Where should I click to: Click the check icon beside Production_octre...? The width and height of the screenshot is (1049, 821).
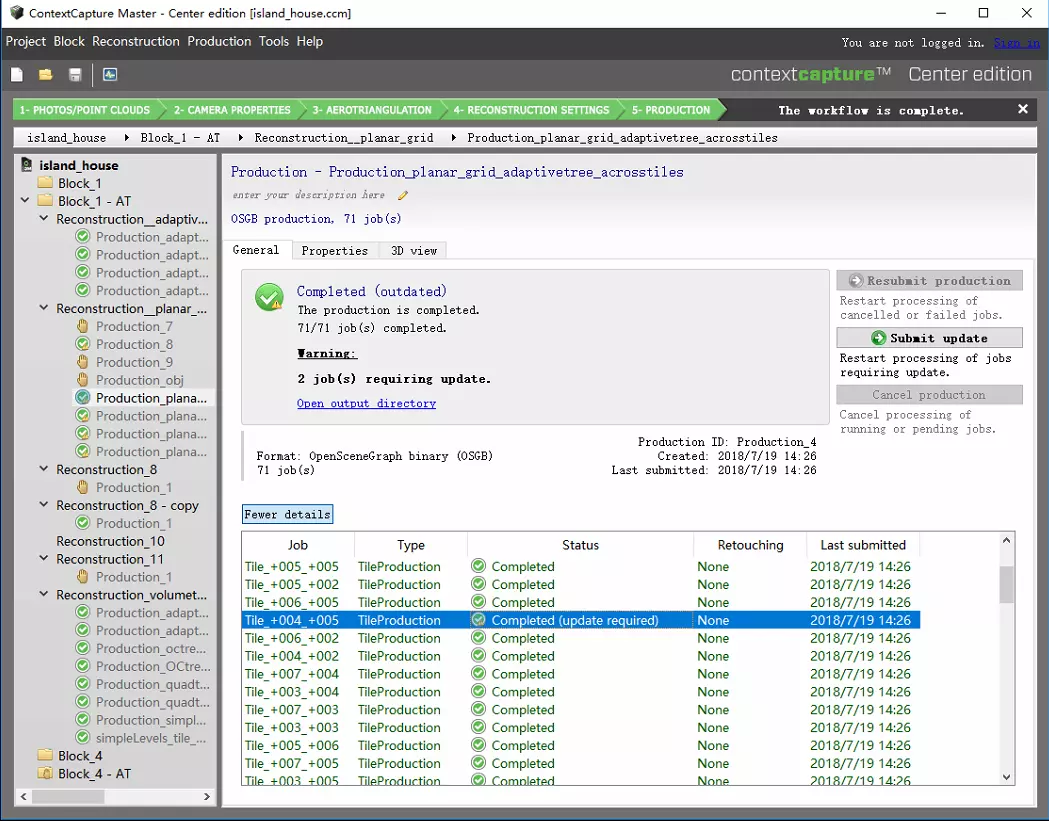click(82, 648)
